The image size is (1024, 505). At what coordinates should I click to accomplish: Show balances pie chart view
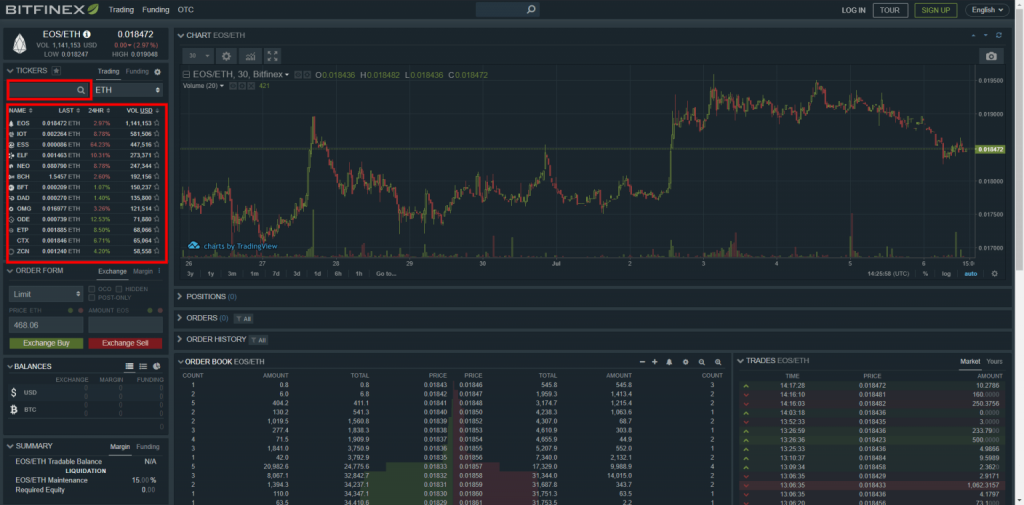click(157, 367)
